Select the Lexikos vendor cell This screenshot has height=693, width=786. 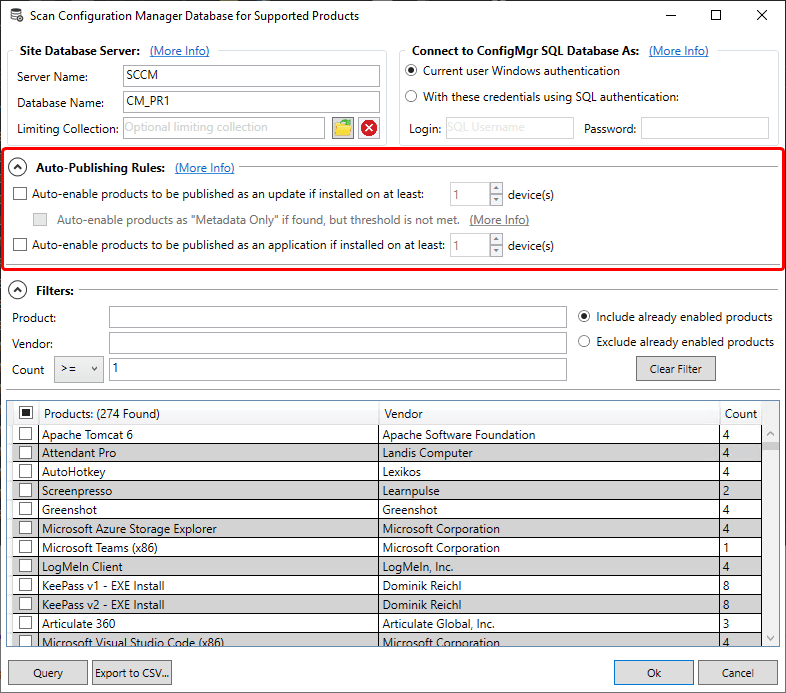(x=549, y=472)
